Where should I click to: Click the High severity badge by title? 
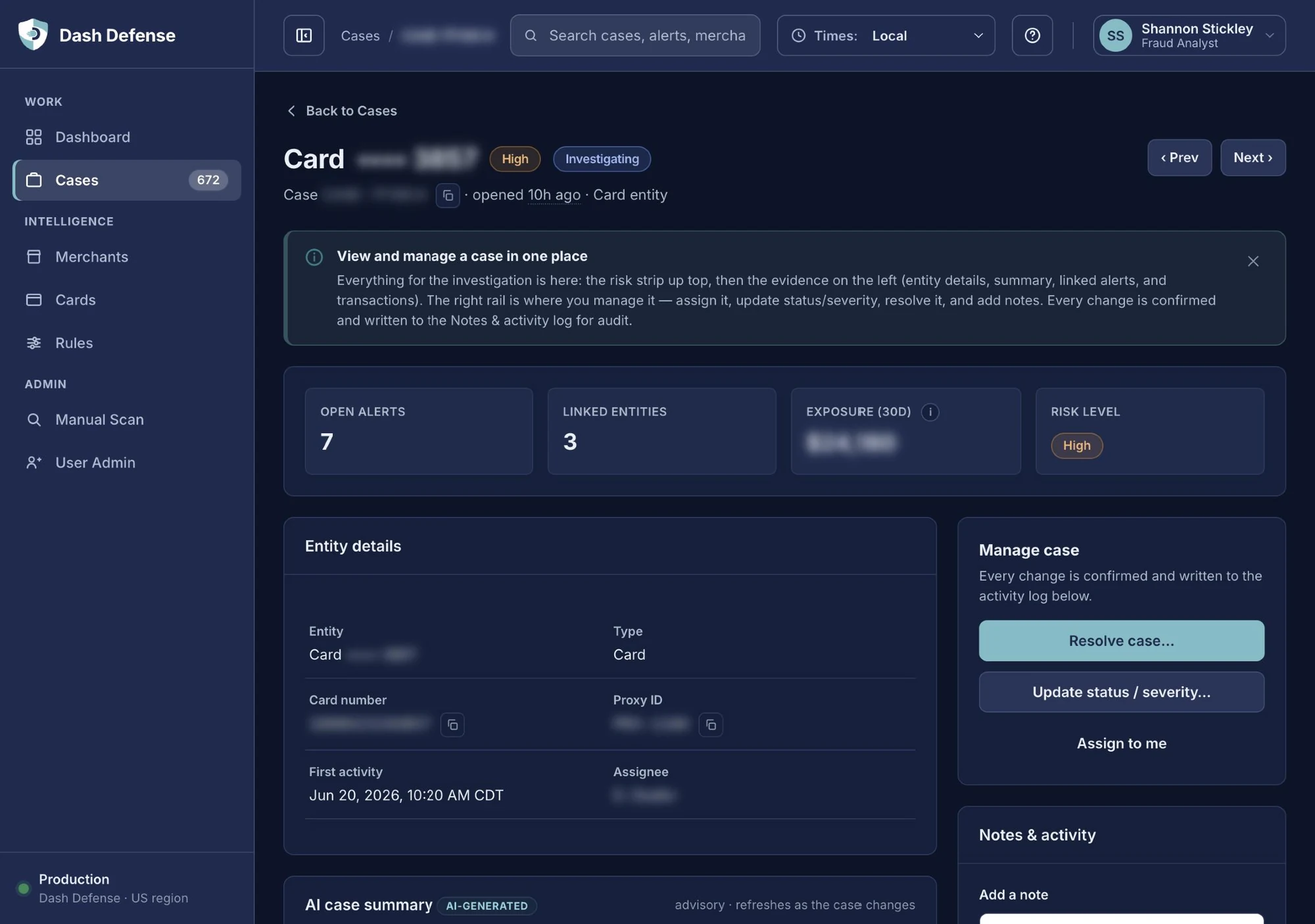[x=515, y=159]
